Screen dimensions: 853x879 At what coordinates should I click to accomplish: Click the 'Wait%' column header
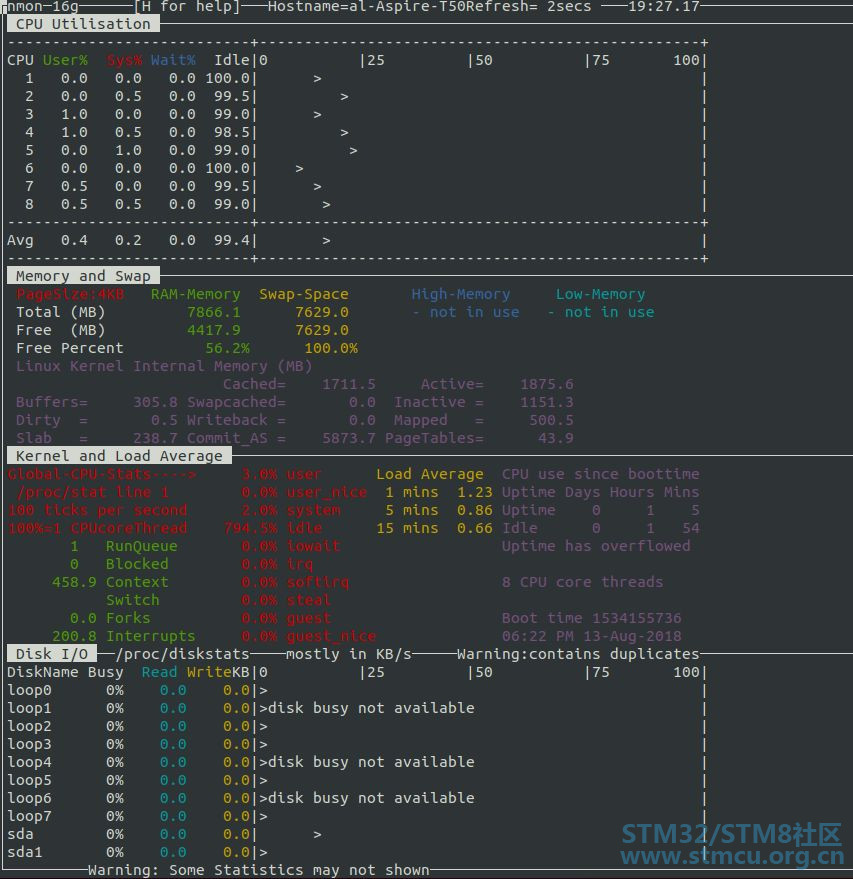coord(173,60)
